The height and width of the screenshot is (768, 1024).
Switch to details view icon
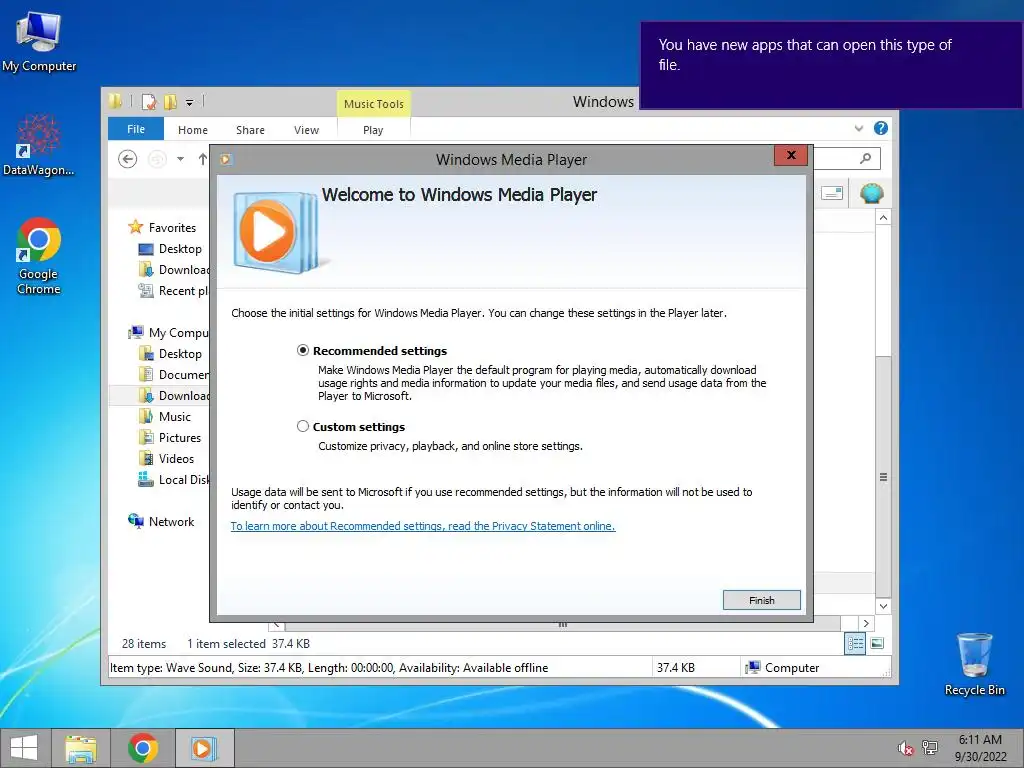(855, 643)
